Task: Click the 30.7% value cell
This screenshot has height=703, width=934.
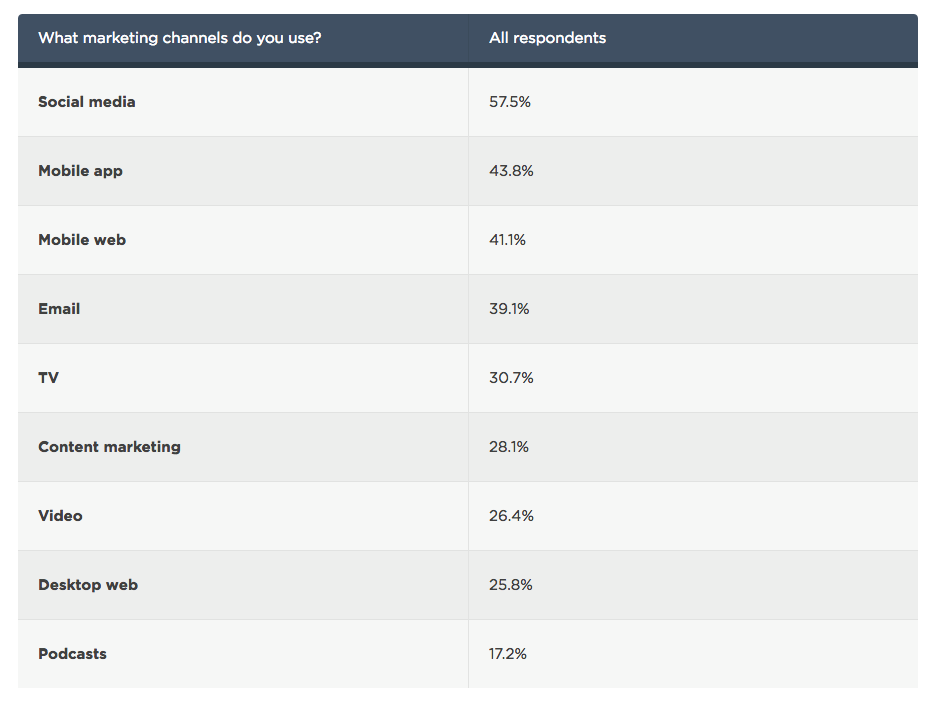Action: coord(511,378)
